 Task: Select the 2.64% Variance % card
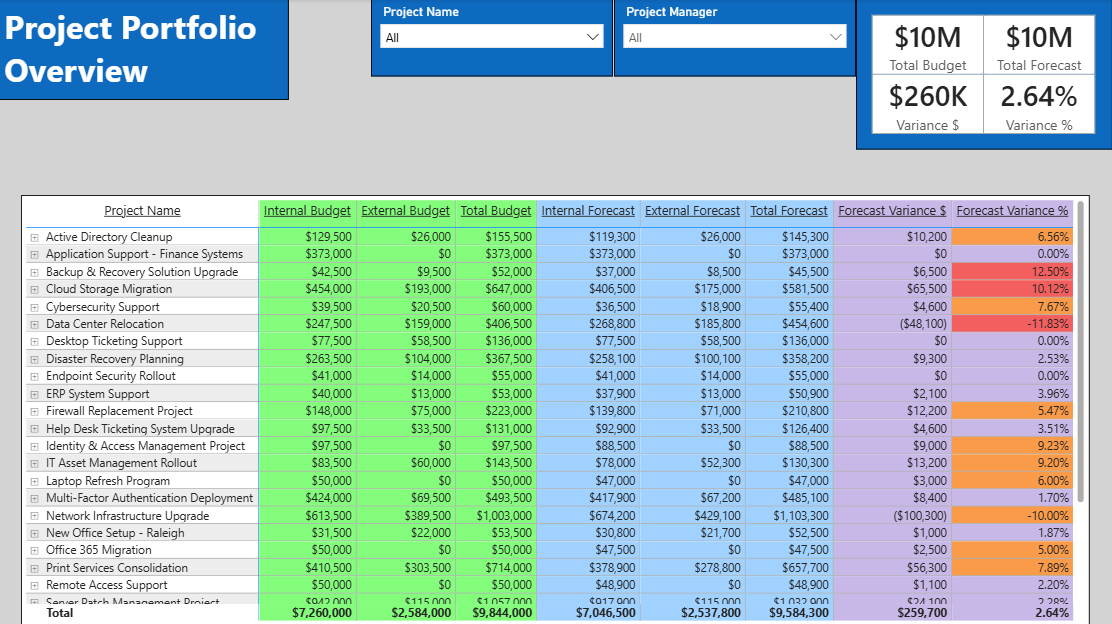pyautogui.click(x=1039, y=104)
